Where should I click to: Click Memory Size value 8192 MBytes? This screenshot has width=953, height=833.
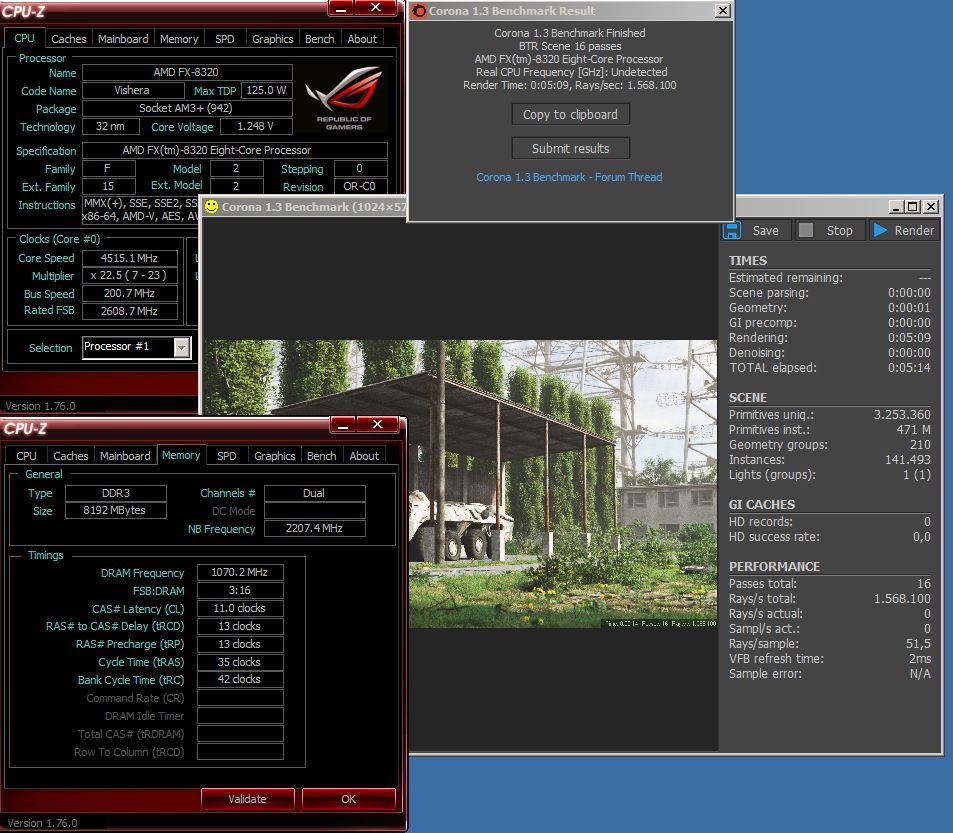[115, 510]
